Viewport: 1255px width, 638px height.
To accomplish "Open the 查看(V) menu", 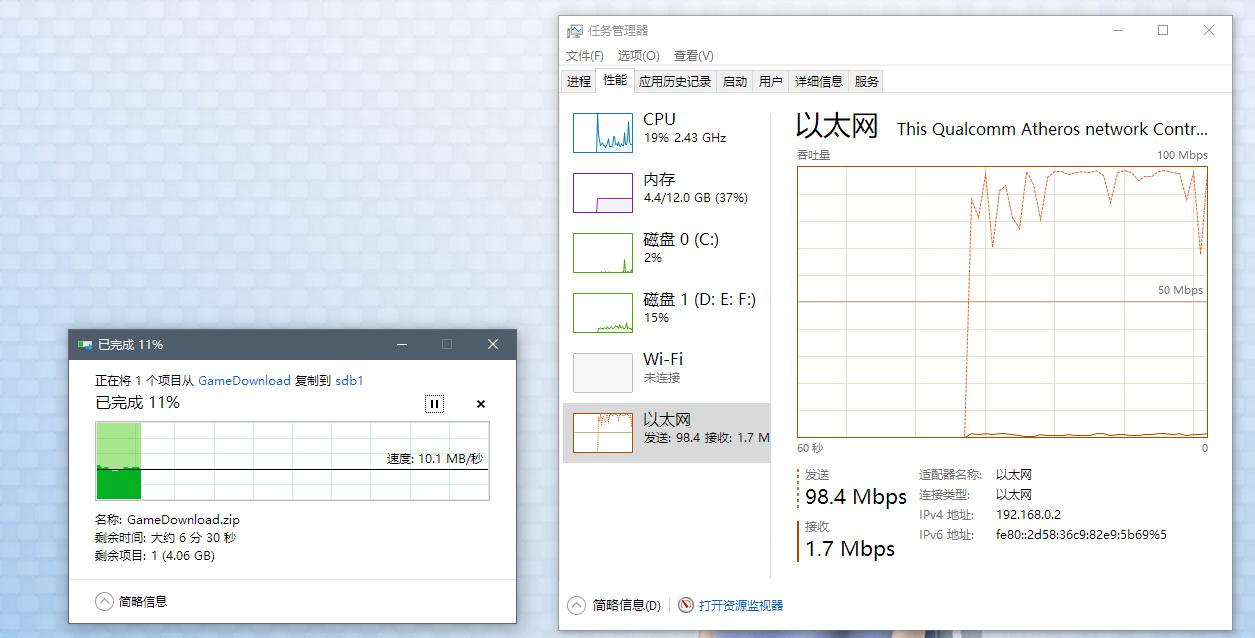I will pos(692,55).
